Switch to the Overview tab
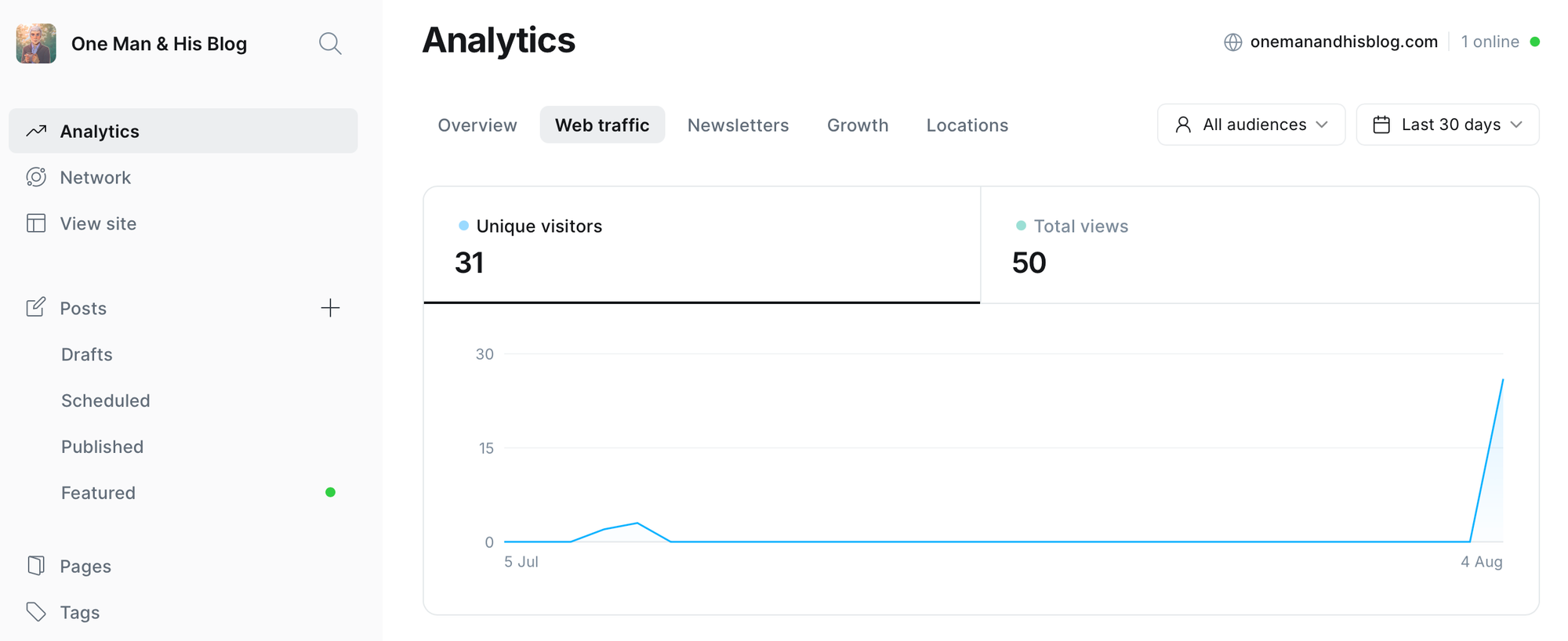The image size is (1568, 641). [477, 125]
